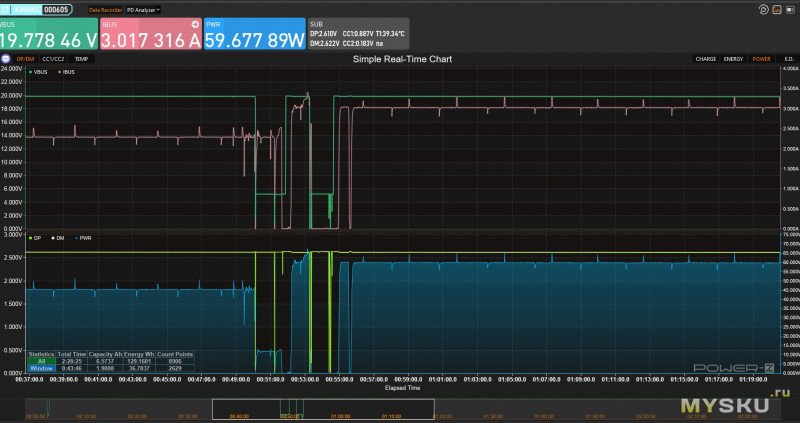
Task: Toggle the VBUS series in chart legend
Action: pos(39,72)
